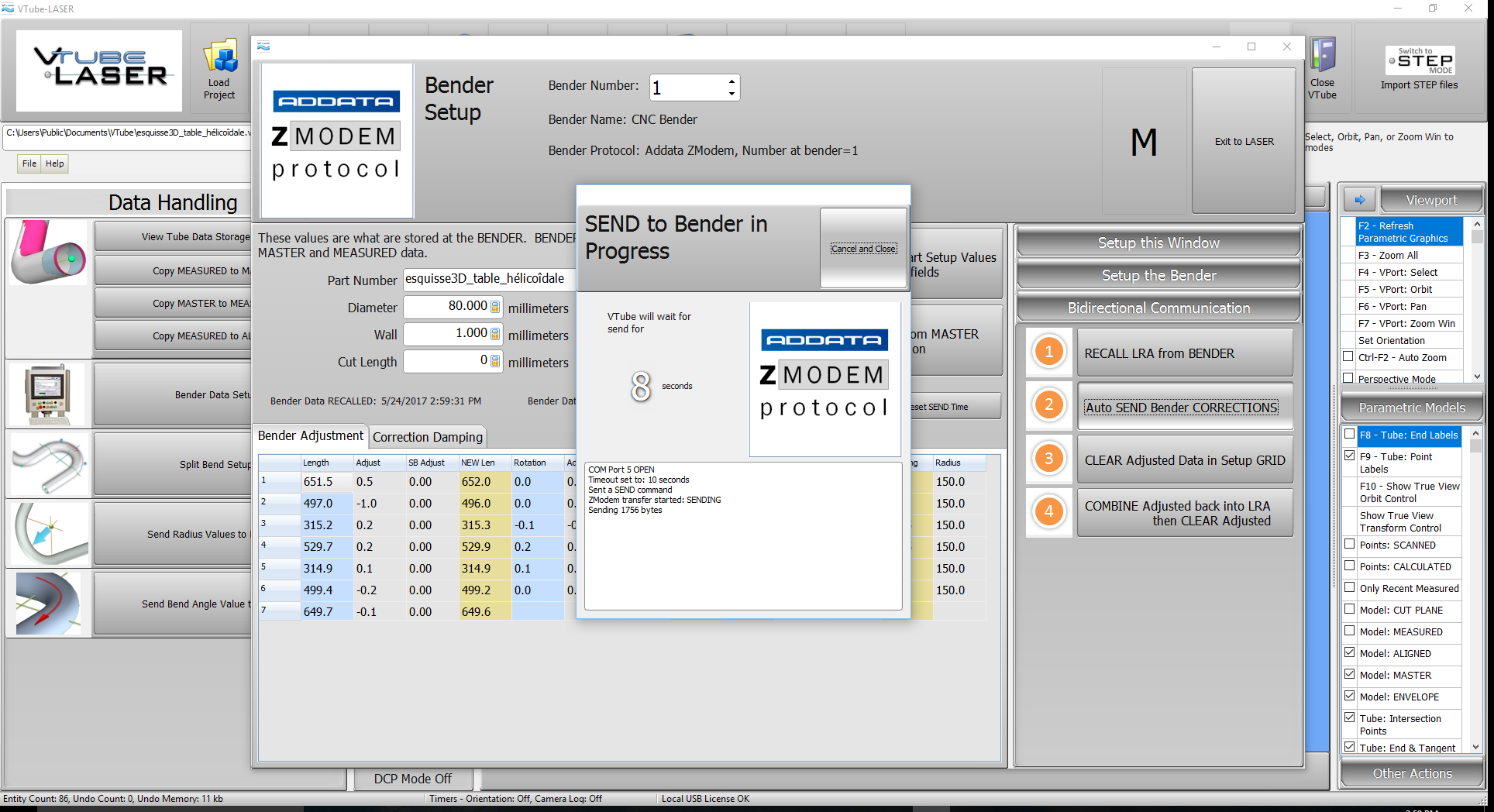
Task: Click the Close VTube door icon
Action: [1322, 56]
